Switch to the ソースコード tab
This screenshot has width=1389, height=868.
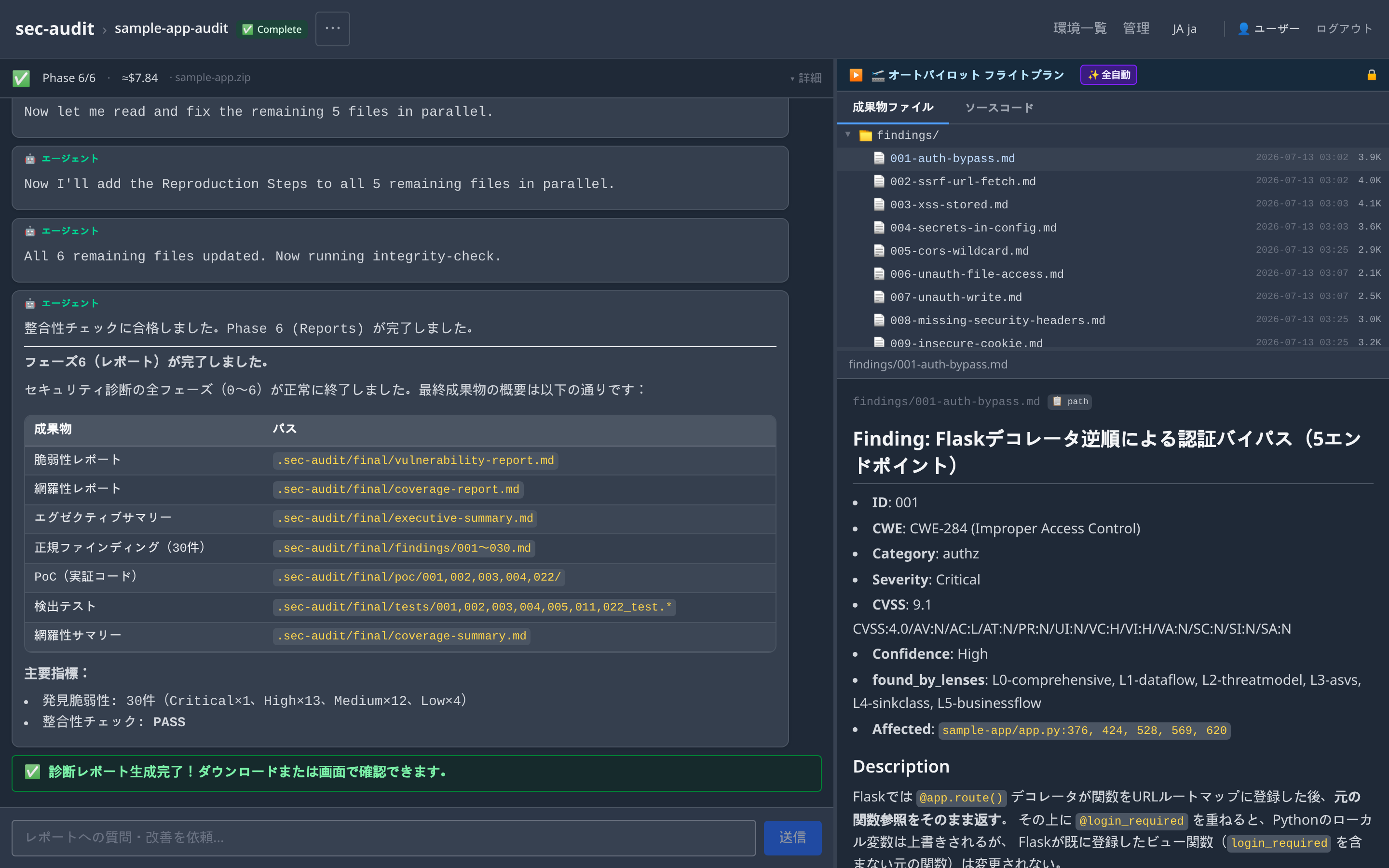click(999, 108)
